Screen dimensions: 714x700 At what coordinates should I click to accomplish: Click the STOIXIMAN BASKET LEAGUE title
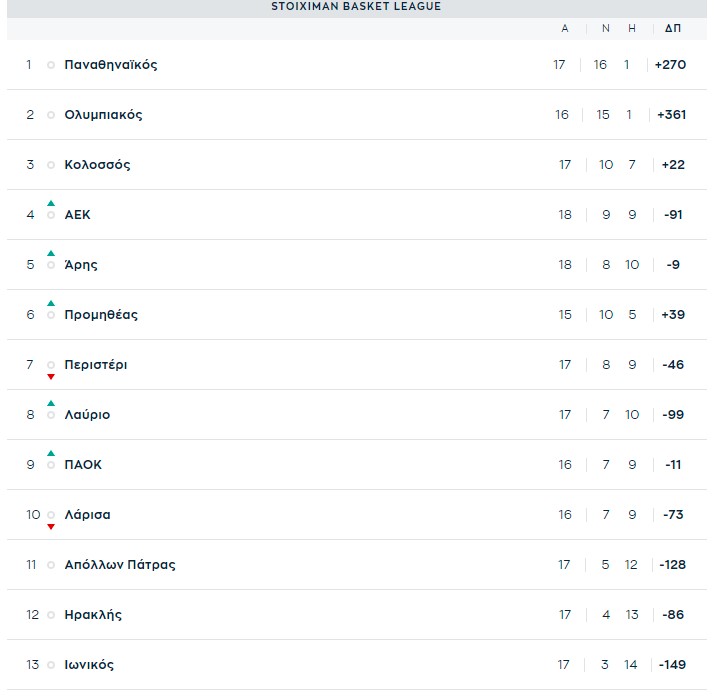tap(356, 7)
